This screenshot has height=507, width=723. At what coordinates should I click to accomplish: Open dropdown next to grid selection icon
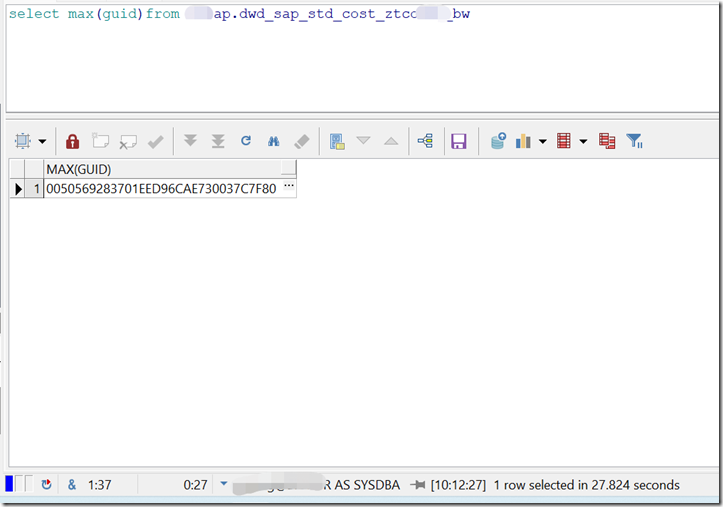(42, 141)
